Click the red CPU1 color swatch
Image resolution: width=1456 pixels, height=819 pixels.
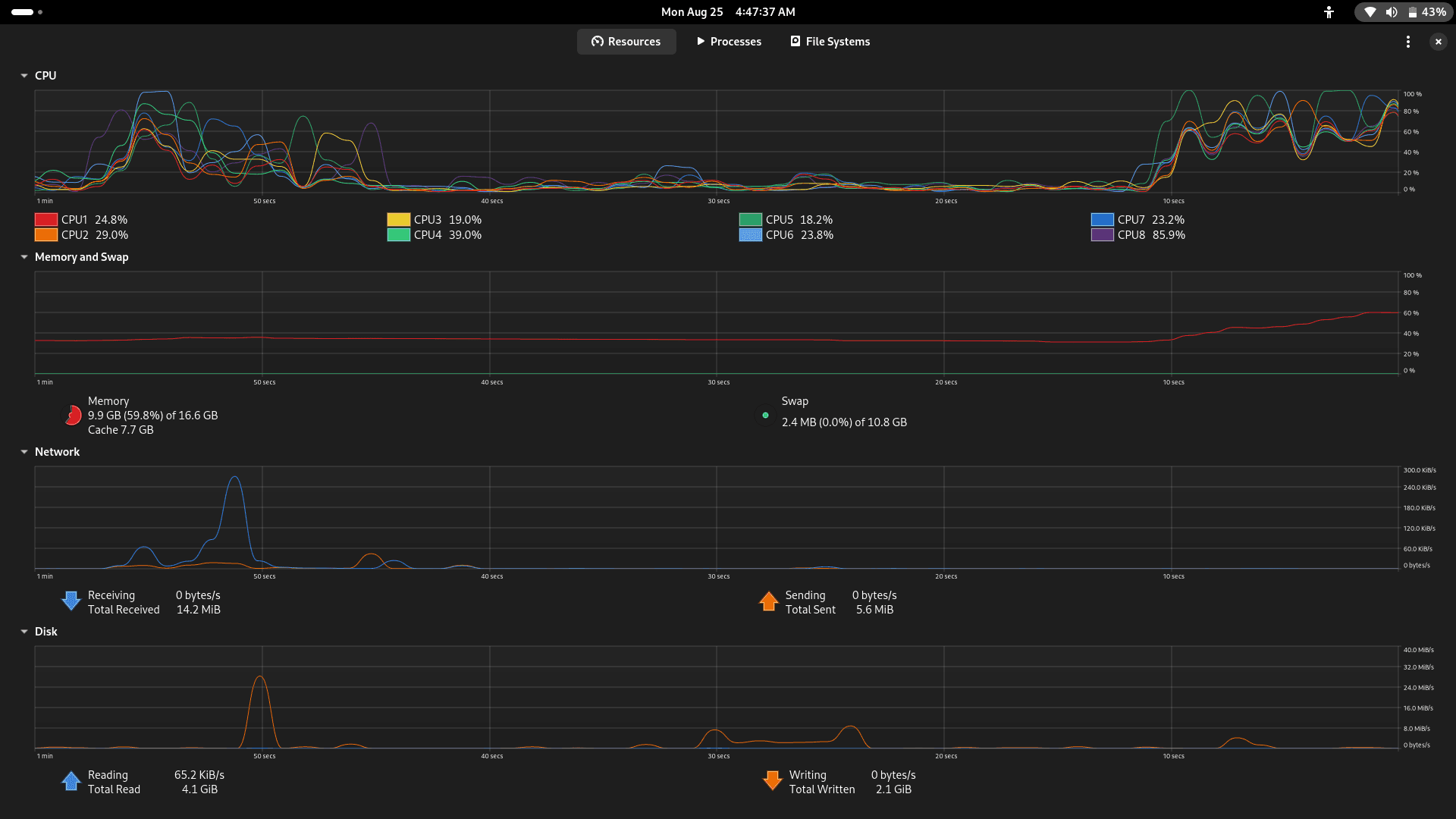pyautogui.click(x=46, y=220)
